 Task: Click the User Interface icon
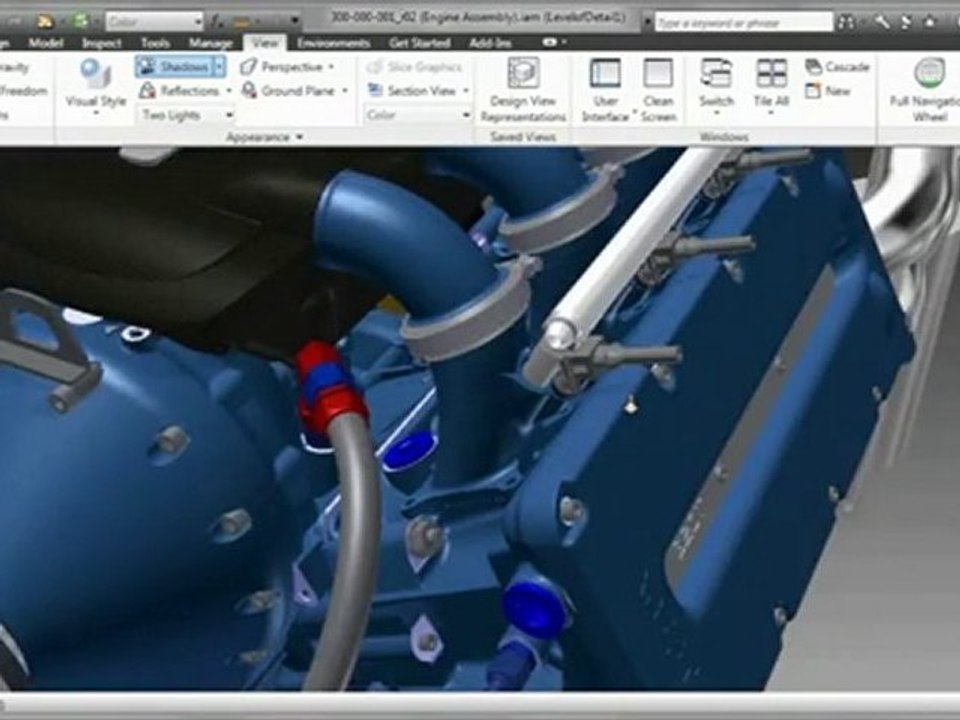tap(605, 73)
